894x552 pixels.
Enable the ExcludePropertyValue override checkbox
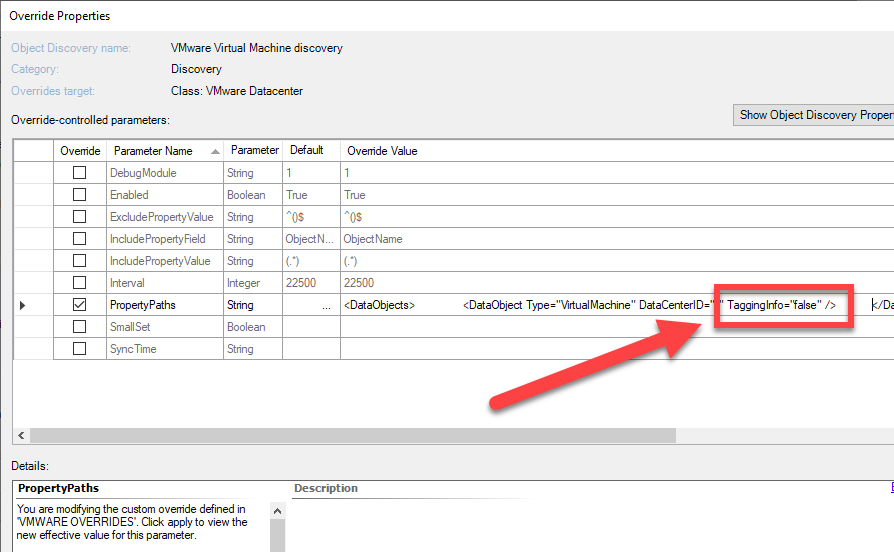[79, 217]
